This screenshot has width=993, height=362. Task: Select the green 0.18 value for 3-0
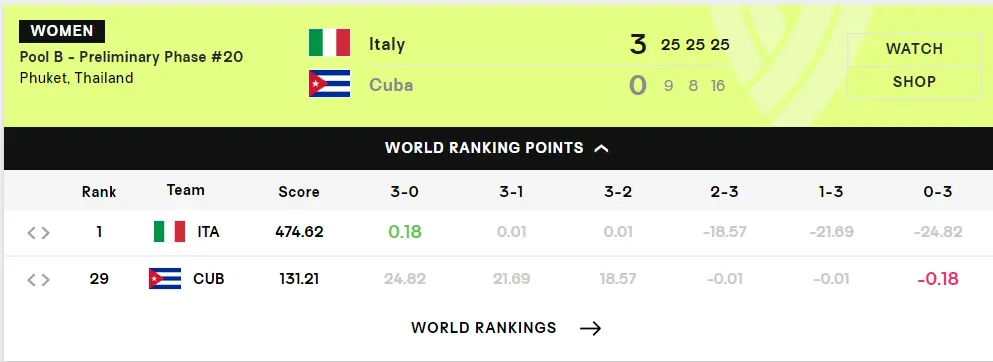[x=405, y=232]
